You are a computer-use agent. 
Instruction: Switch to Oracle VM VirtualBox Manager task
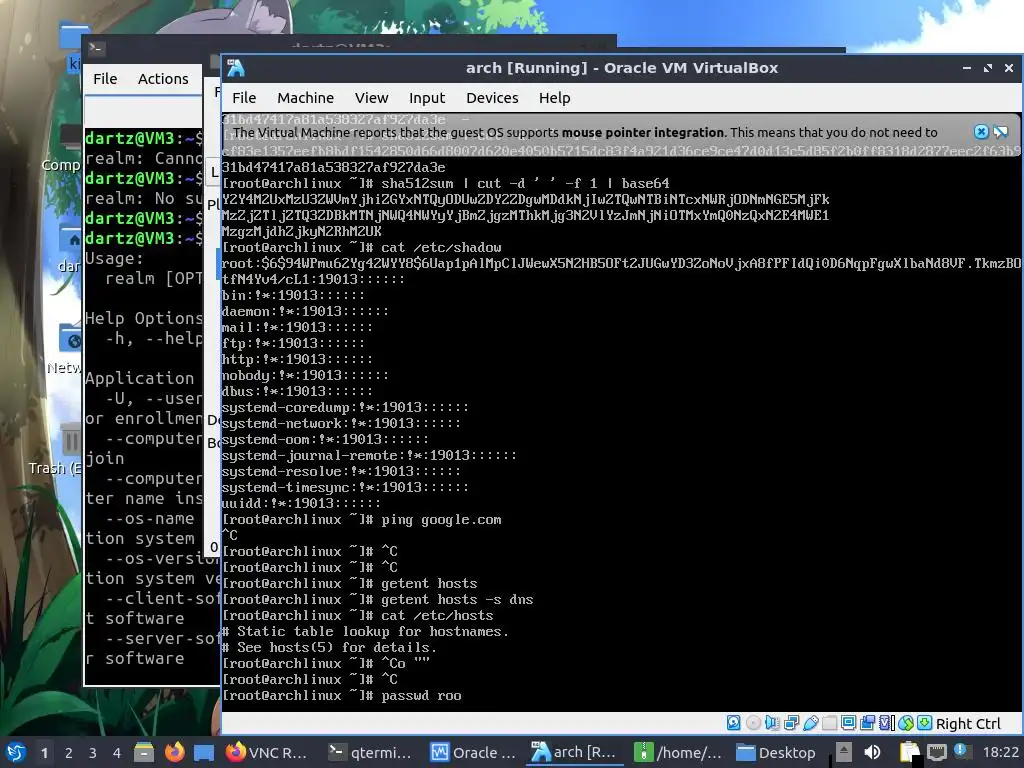click(x=473, y=752)
